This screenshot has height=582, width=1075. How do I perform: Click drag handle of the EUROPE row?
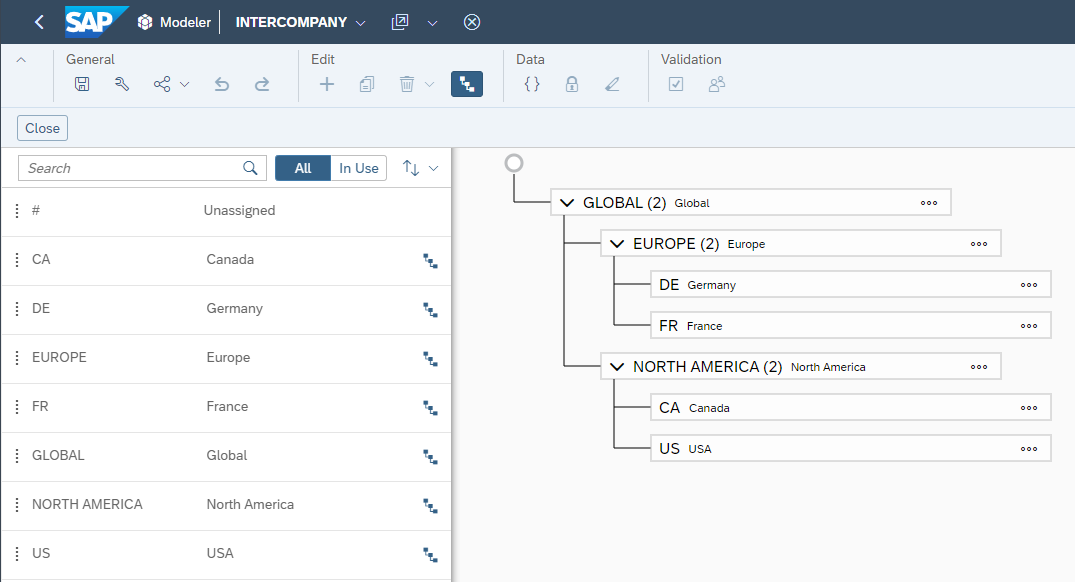[17, 358]
